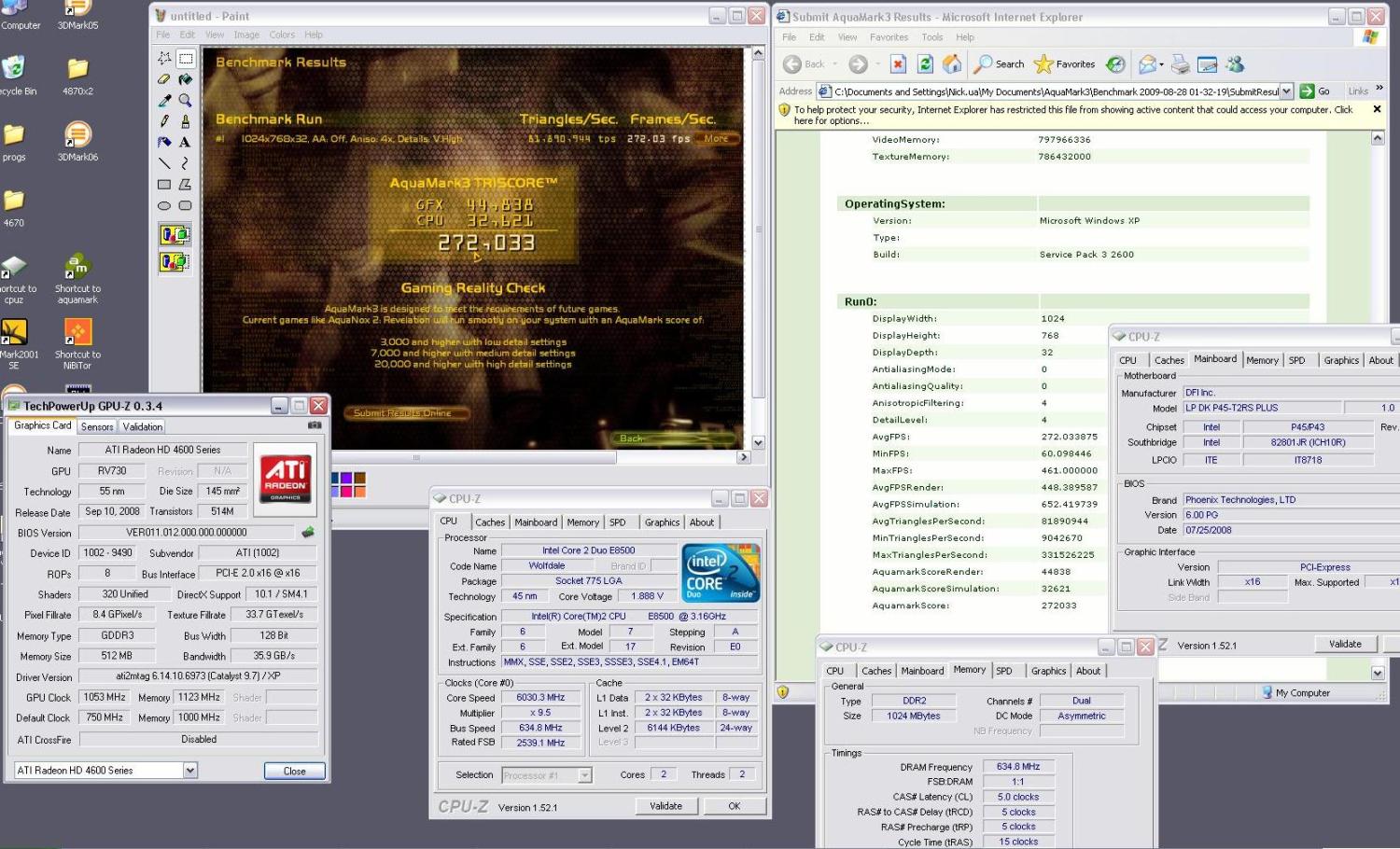
Task: Go to the Home page icon in IE
Action: pos(952,63)
